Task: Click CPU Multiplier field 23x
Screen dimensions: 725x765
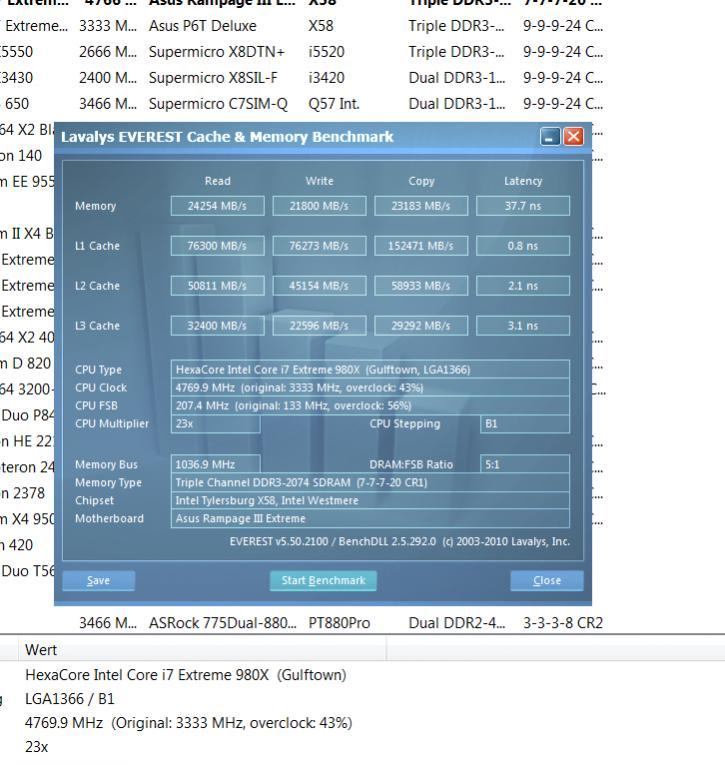Action: [x=215, y=423]
